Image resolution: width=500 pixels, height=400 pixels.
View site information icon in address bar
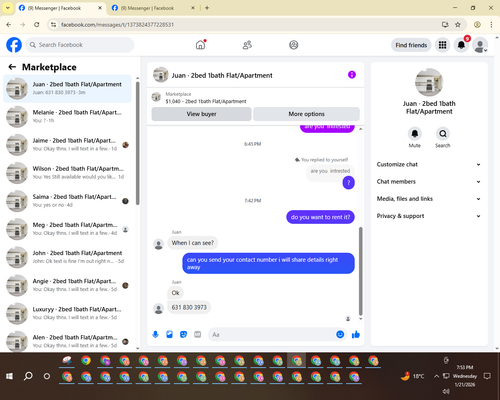pos(54,24)
